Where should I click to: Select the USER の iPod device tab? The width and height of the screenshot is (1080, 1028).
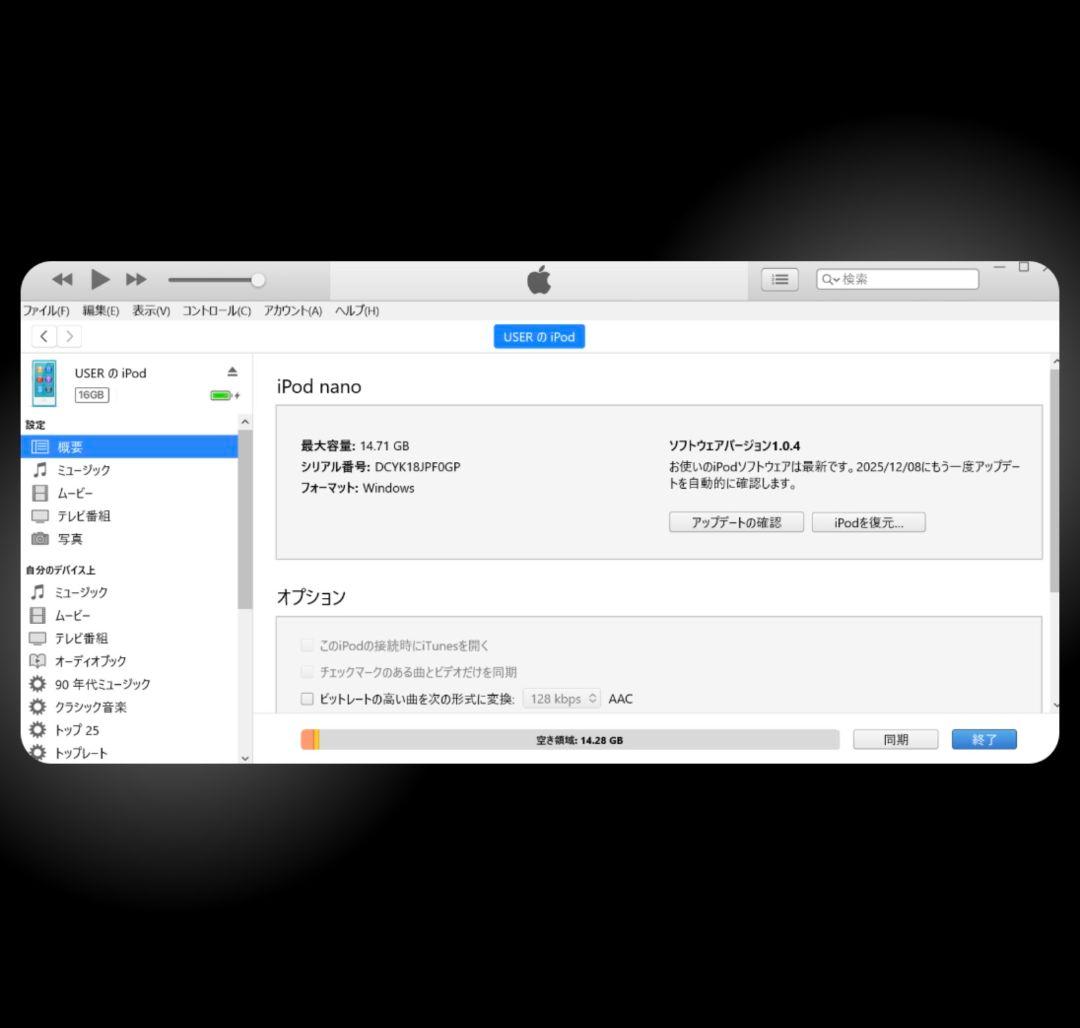(539, 336)
